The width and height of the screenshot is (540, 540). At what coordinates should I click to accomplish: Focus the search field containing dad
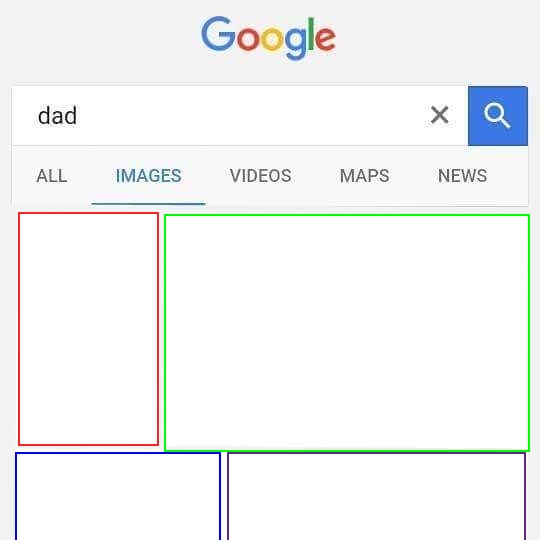[x=240, y=116]
